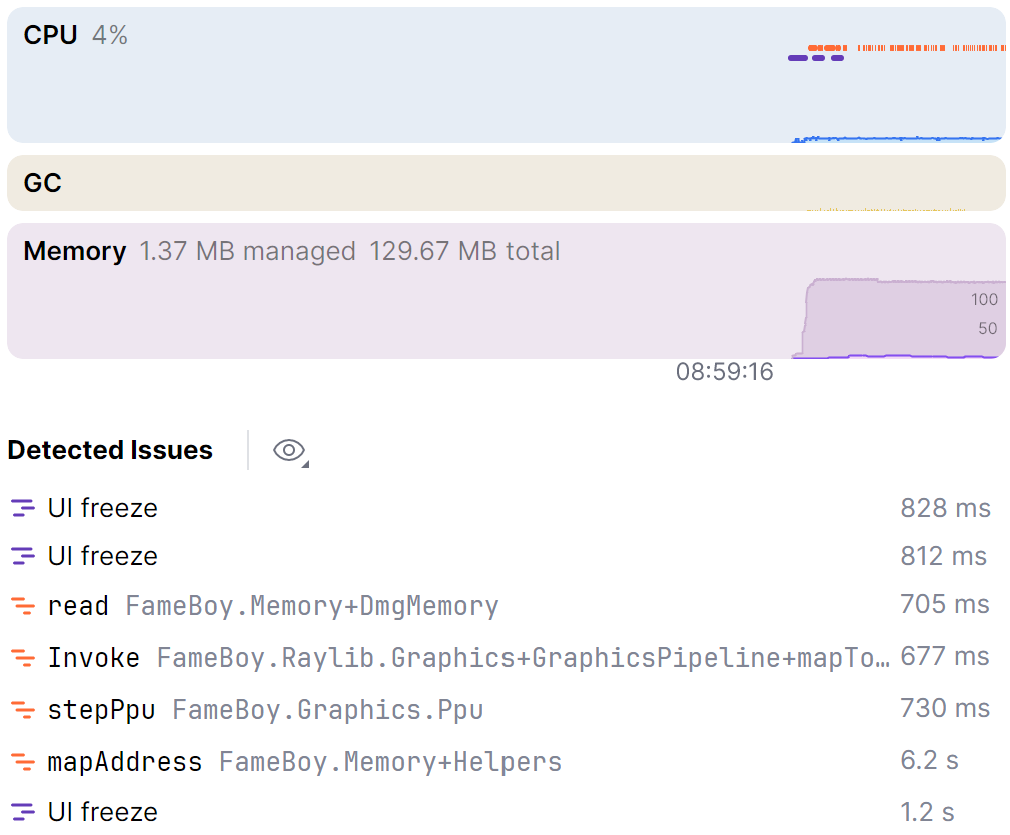Toggle issue visibility using the eye icon

coord(286,450)
